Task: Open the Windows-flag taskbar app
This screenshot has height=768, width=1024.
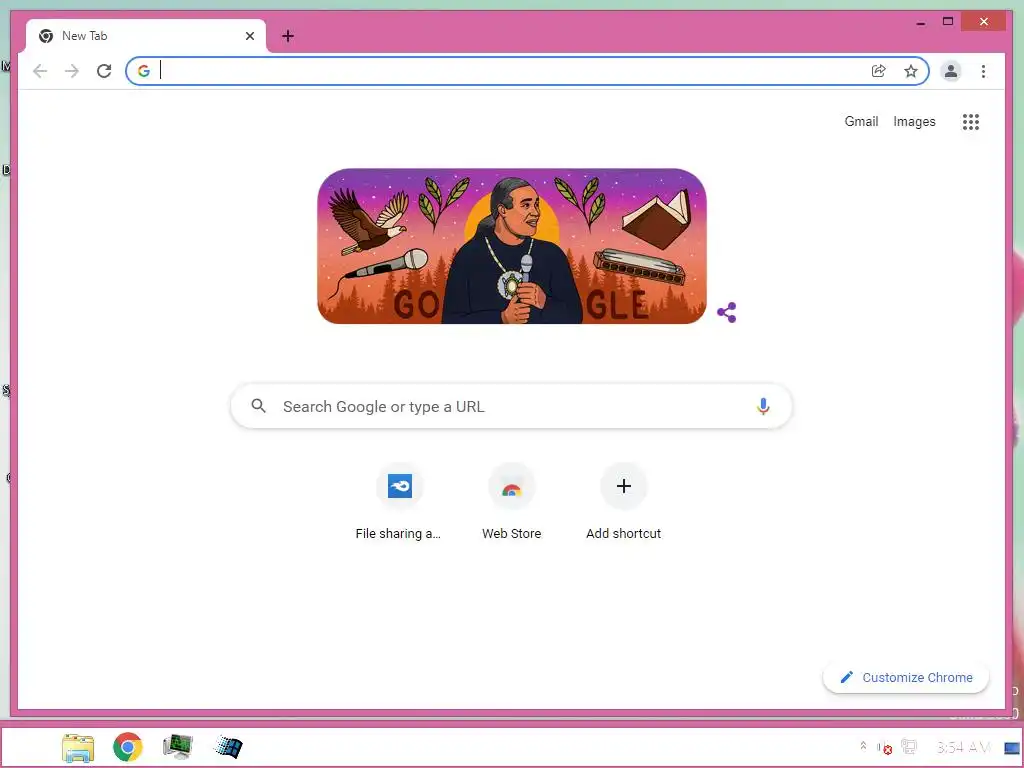Action: tap(228, 747)
